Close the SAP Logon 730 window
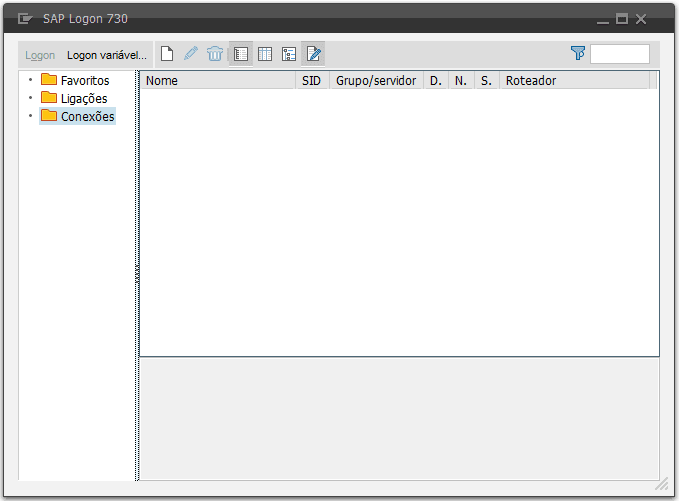 pyautogui.click(x=641, y=19)
